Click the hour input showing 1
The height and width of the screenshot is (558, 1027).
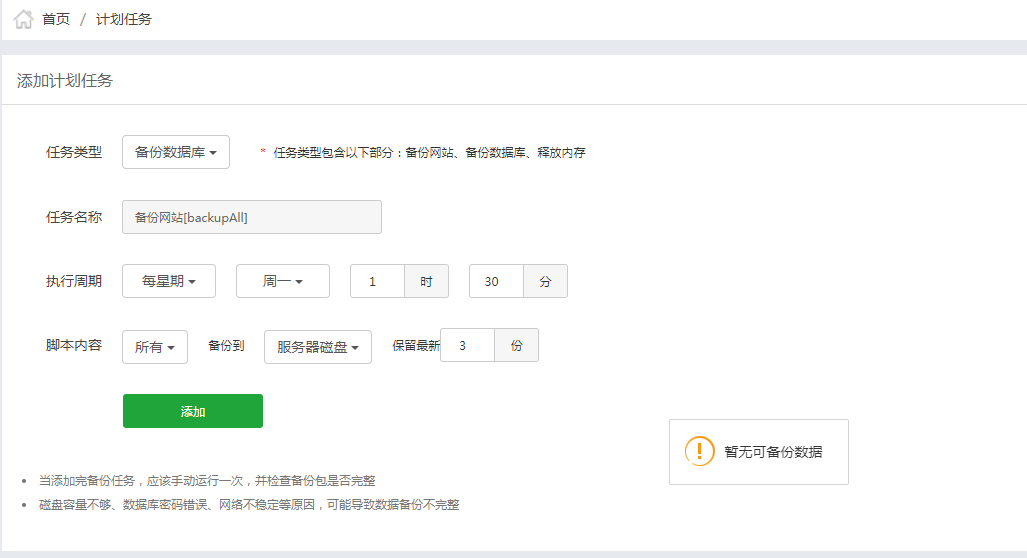(377, 281)
